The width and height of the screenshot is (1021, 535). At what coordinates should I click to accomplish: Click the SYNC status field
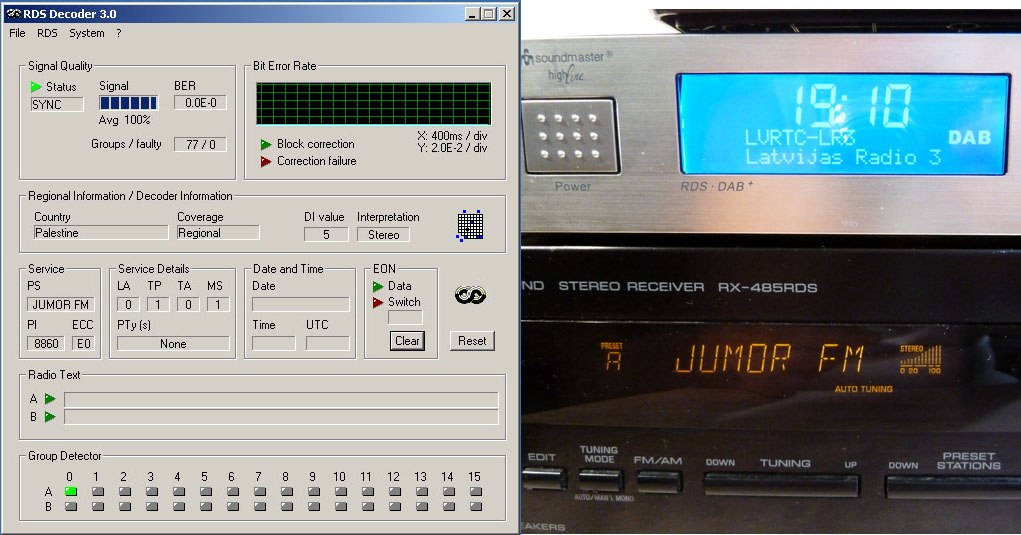tap(57, 104)
